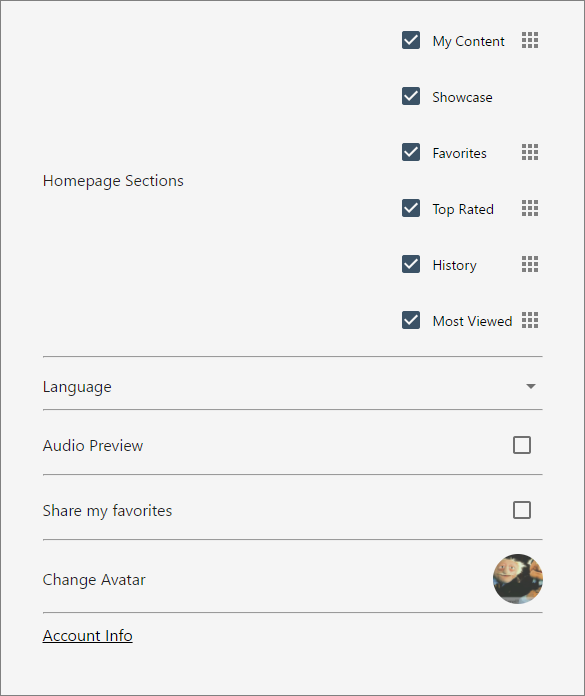The image size is (585, 696).
Task: Click the Most Viewed label text
Action: pyautogui.click(x=472, y=321)
